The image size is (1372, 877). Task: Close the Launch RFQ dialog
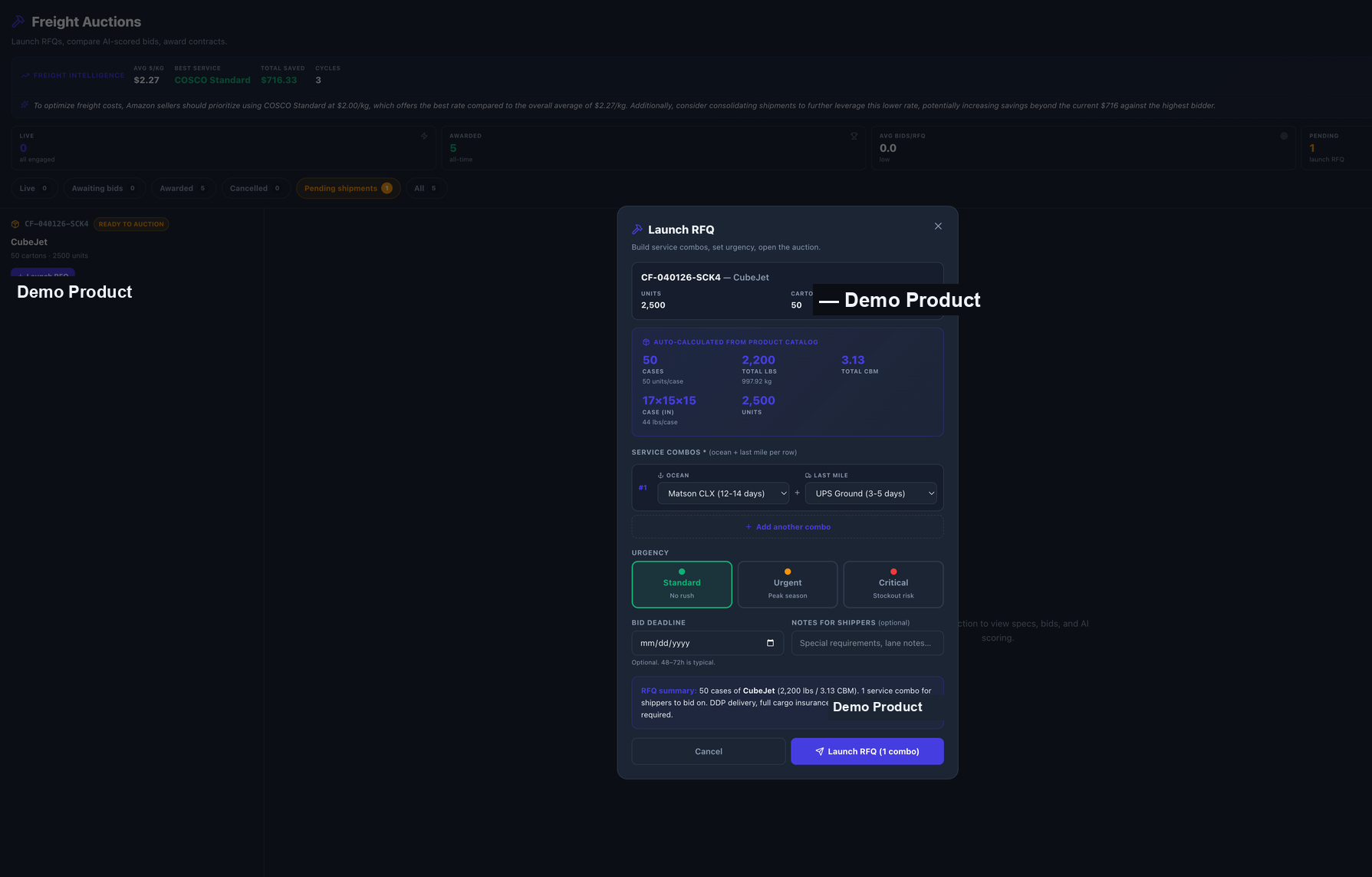coord(938,226)
